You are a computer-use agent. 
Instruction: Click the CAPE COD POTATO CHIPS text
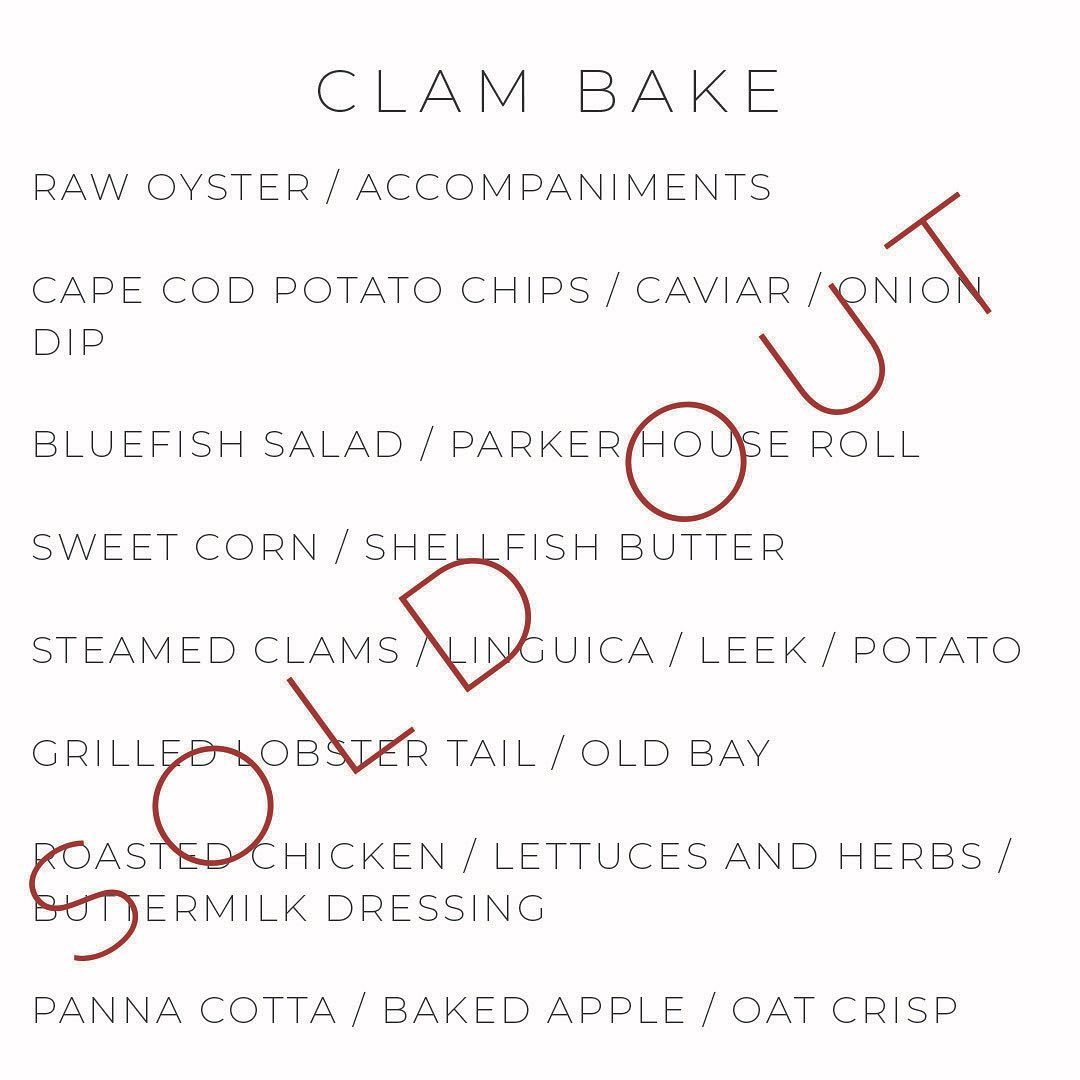(311, 291)
